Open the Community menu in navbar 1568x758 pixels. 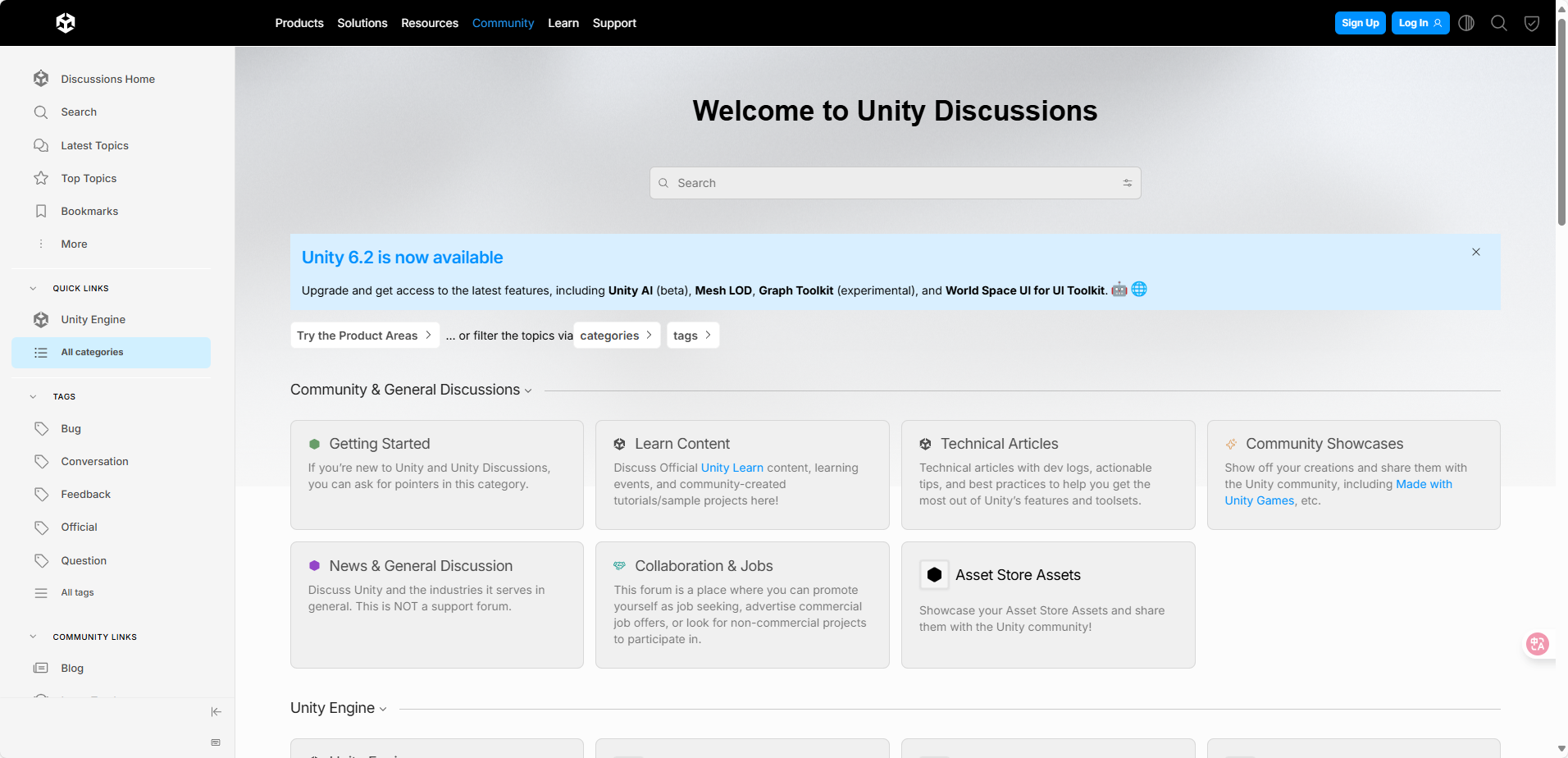pyautogui.click(x=503, y=23)
